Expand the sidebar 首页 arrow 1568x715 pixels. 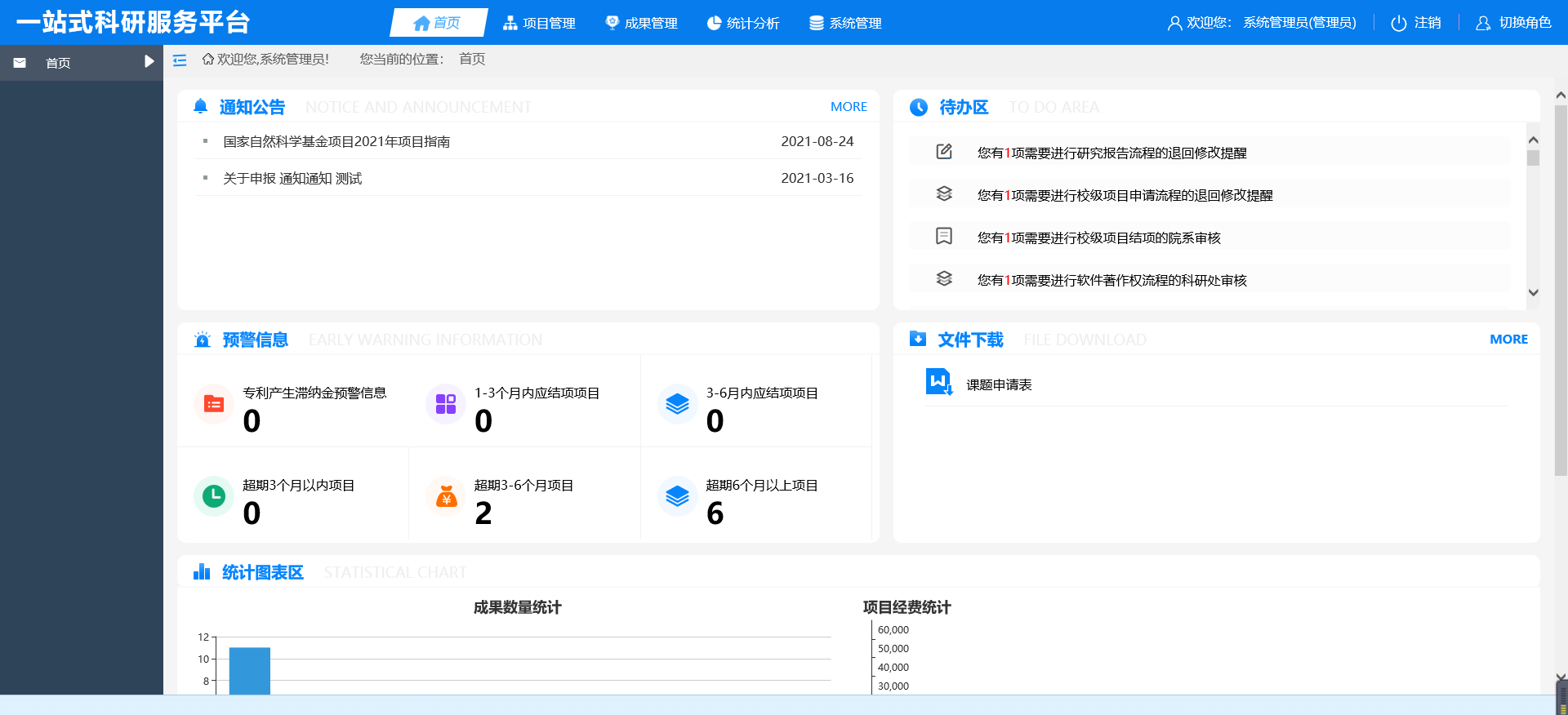149,62
